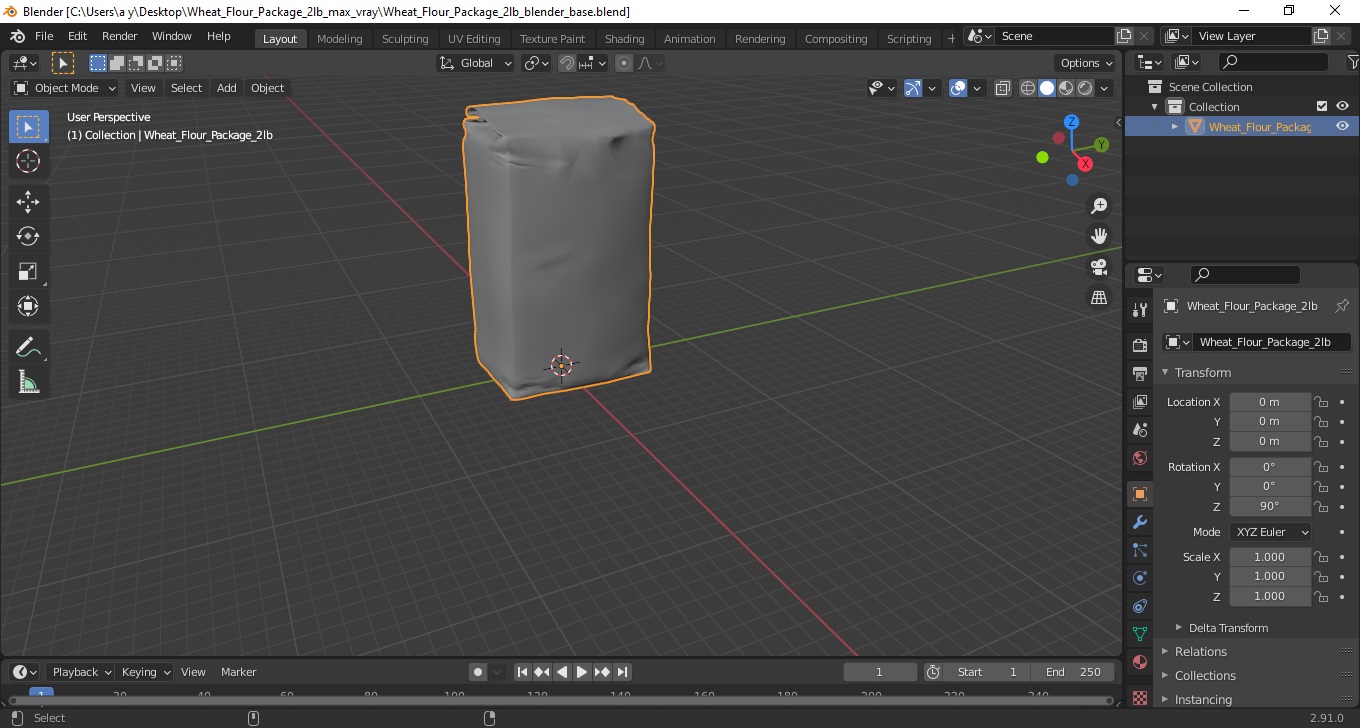Jump to the end frame button
Screen dimensions: 1360x728
point(622,672)
